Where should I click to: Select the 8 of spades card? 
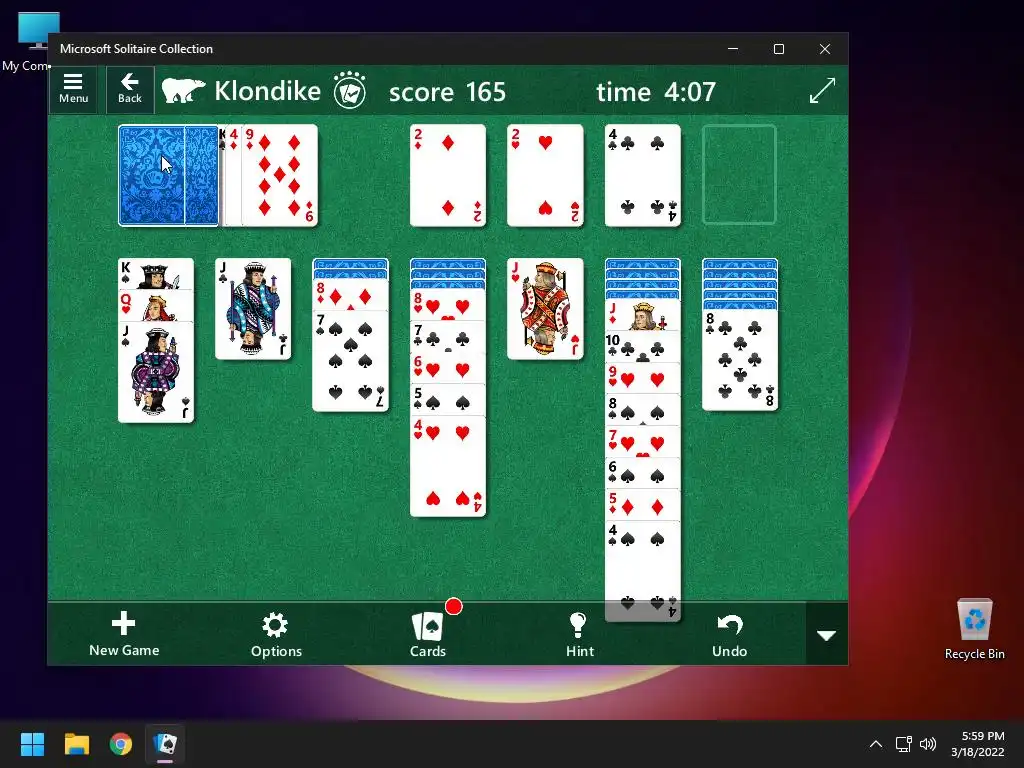tap(643, 410)
